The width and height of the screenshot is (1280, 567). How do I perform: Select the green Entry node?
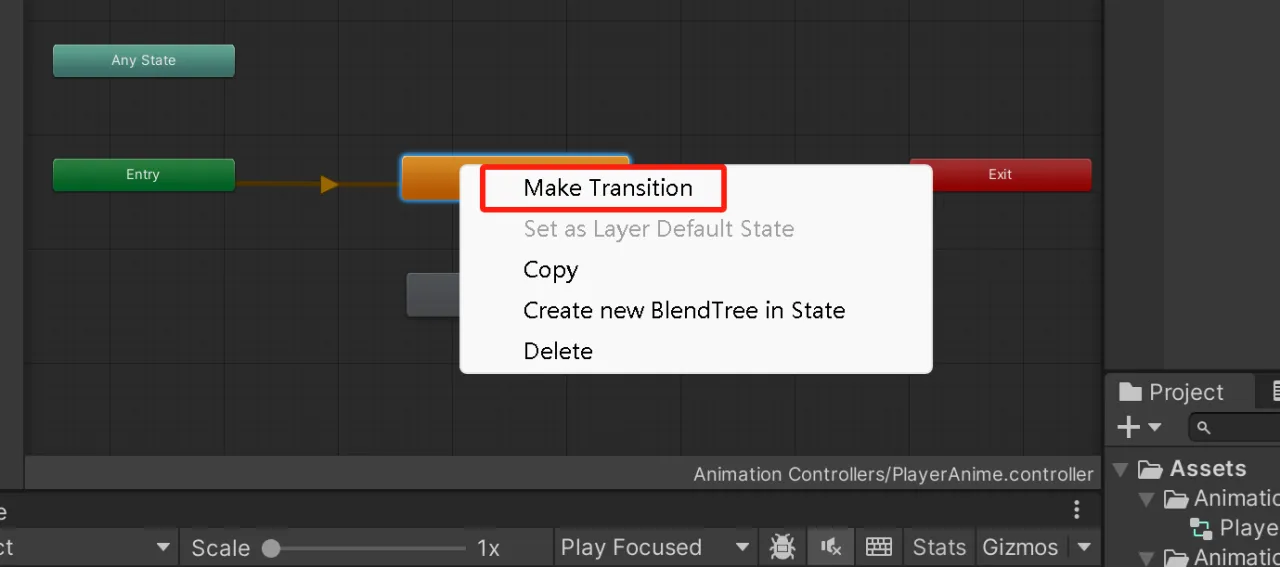coord(144,174)
